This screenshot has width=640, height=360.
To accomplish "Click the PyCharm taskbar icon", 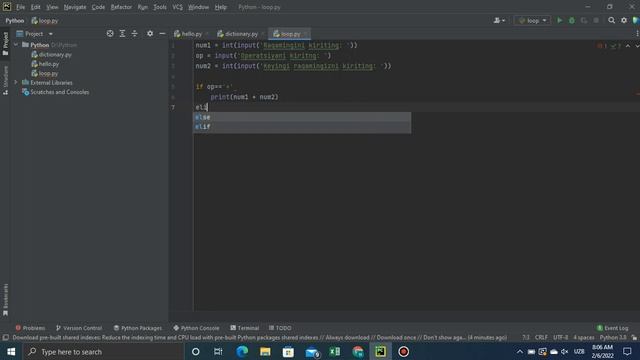I will pos(380,351).
